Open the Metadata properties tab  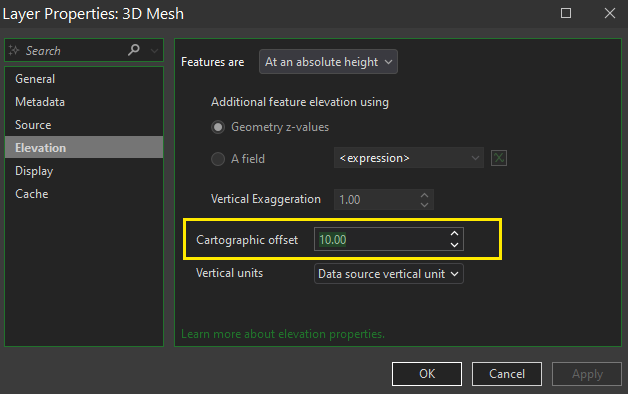coord(84,102)
